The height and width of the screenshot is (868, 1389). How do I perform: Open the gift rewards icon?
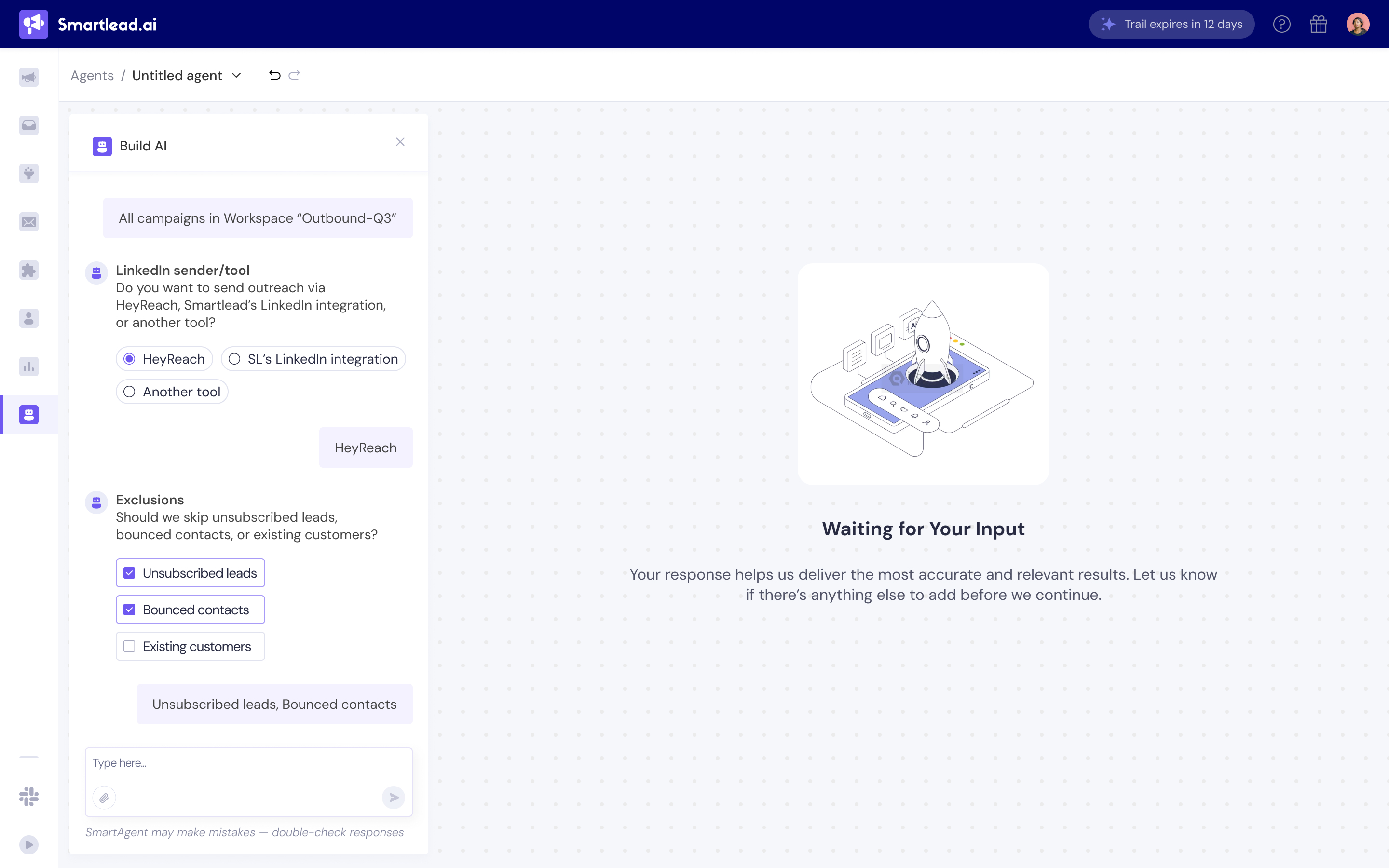(1318, 24)
